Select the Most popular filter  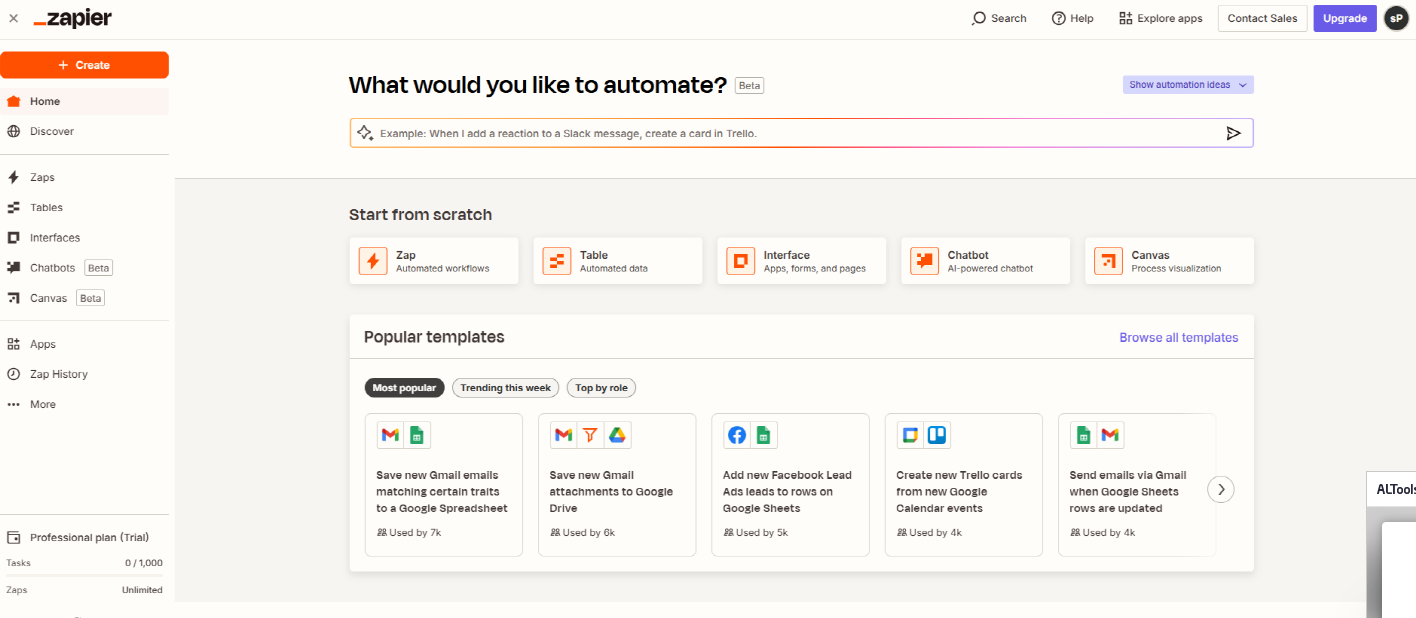404,388
